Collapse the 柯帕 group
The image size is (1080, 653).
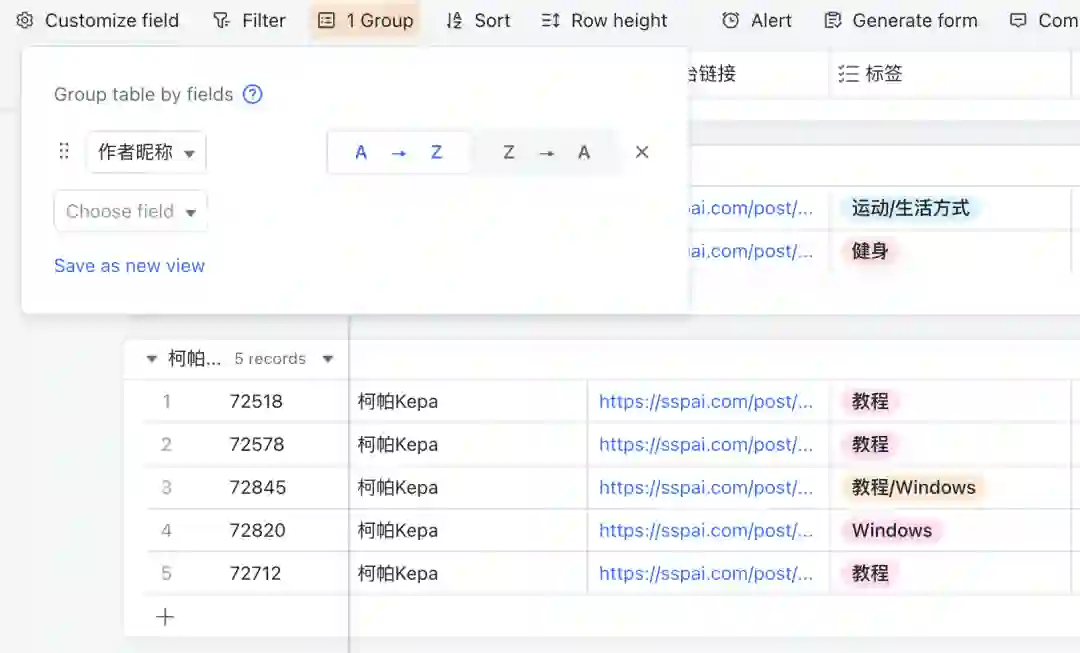click(152, 358)
